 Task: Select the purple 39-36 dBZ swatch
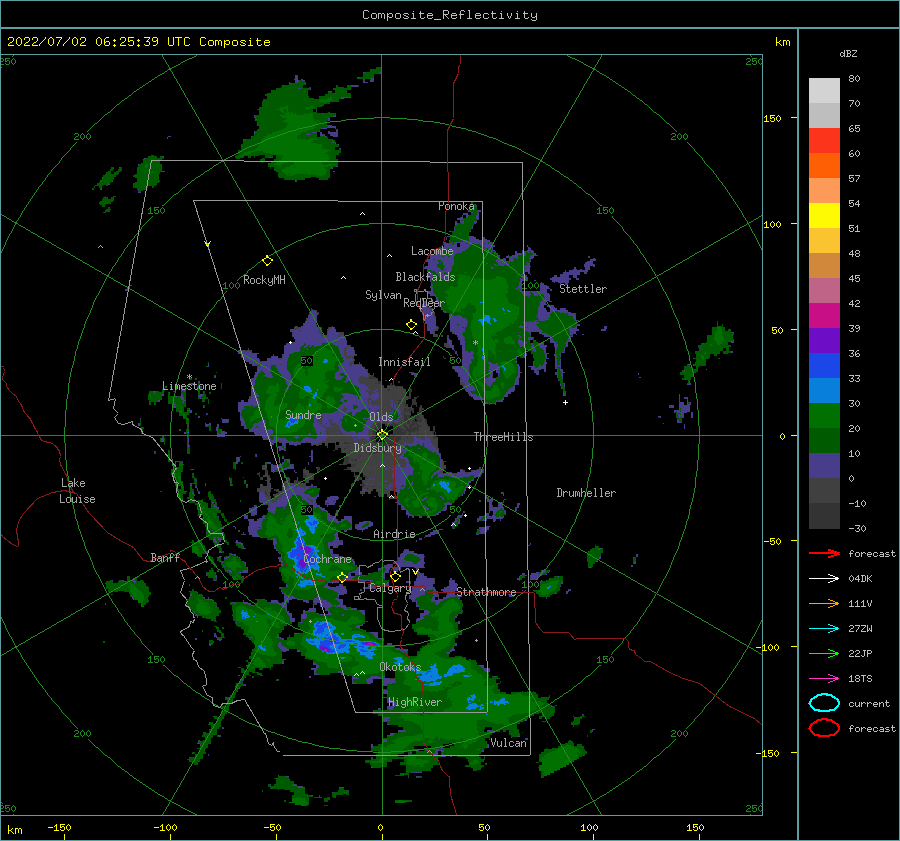[x=824, y=340]
